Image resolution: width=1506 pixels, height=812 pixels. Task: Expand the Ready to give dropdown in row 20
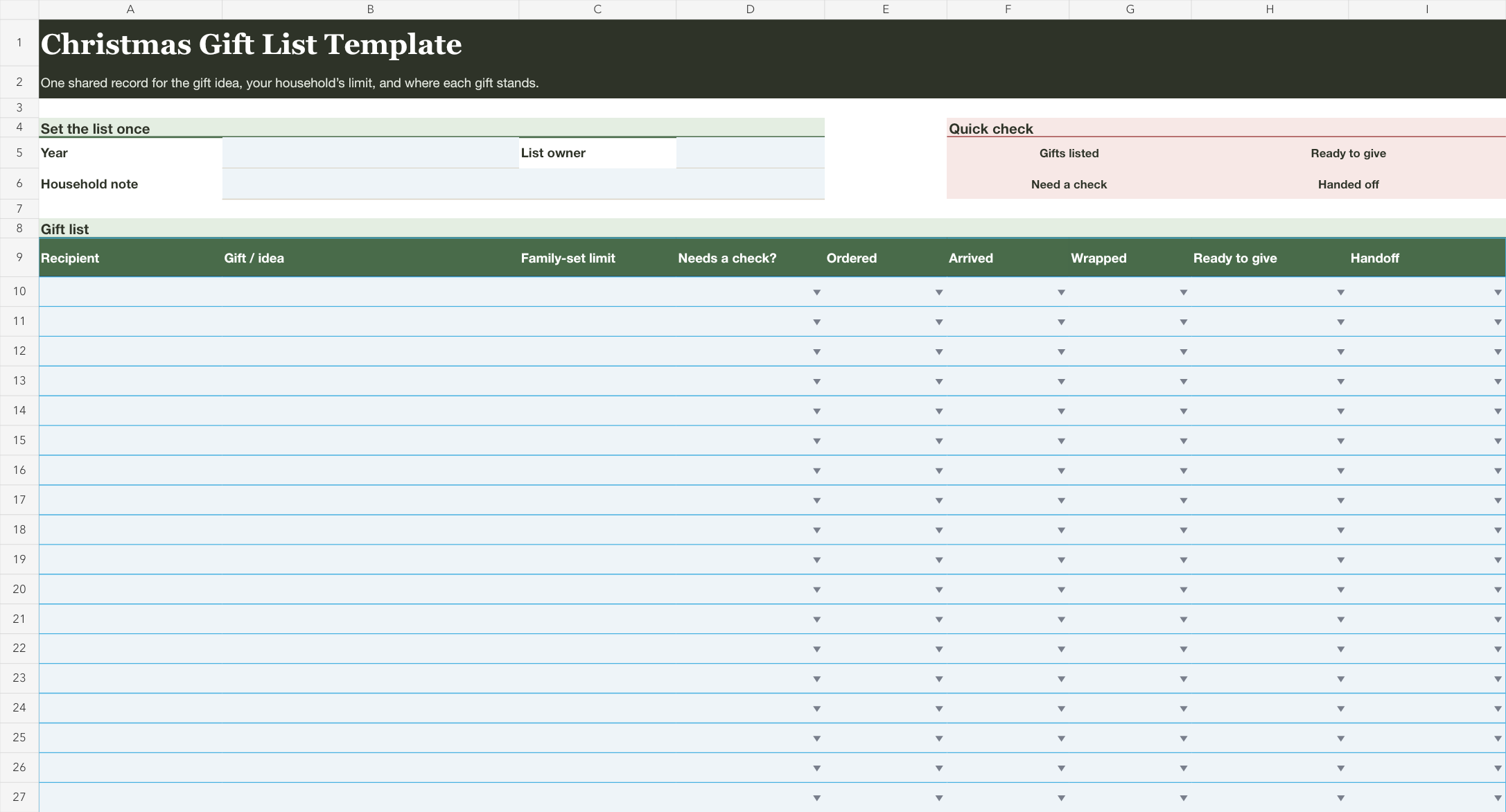pyautogui.click(x=1340, y=590)
